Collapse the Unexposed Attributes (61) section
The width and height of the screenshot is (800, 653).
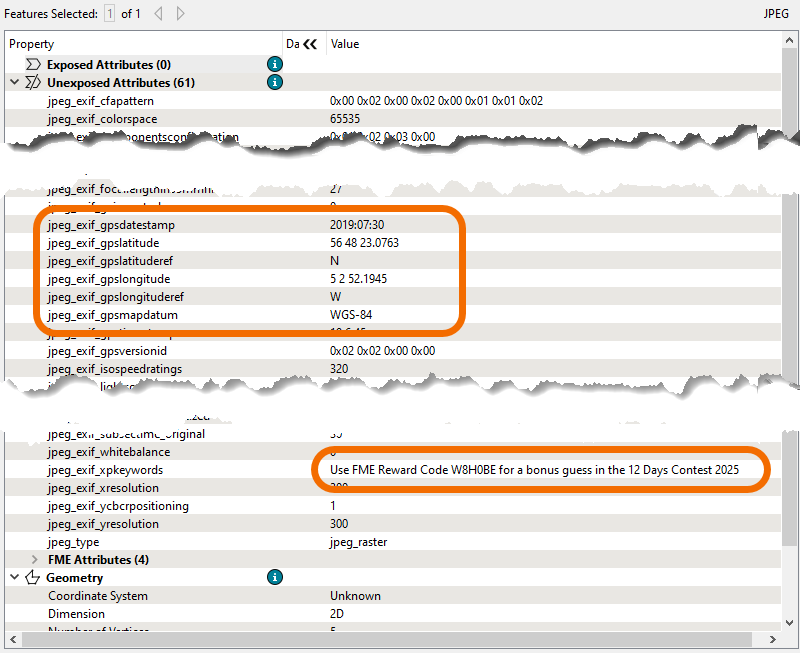click(13, 82)
